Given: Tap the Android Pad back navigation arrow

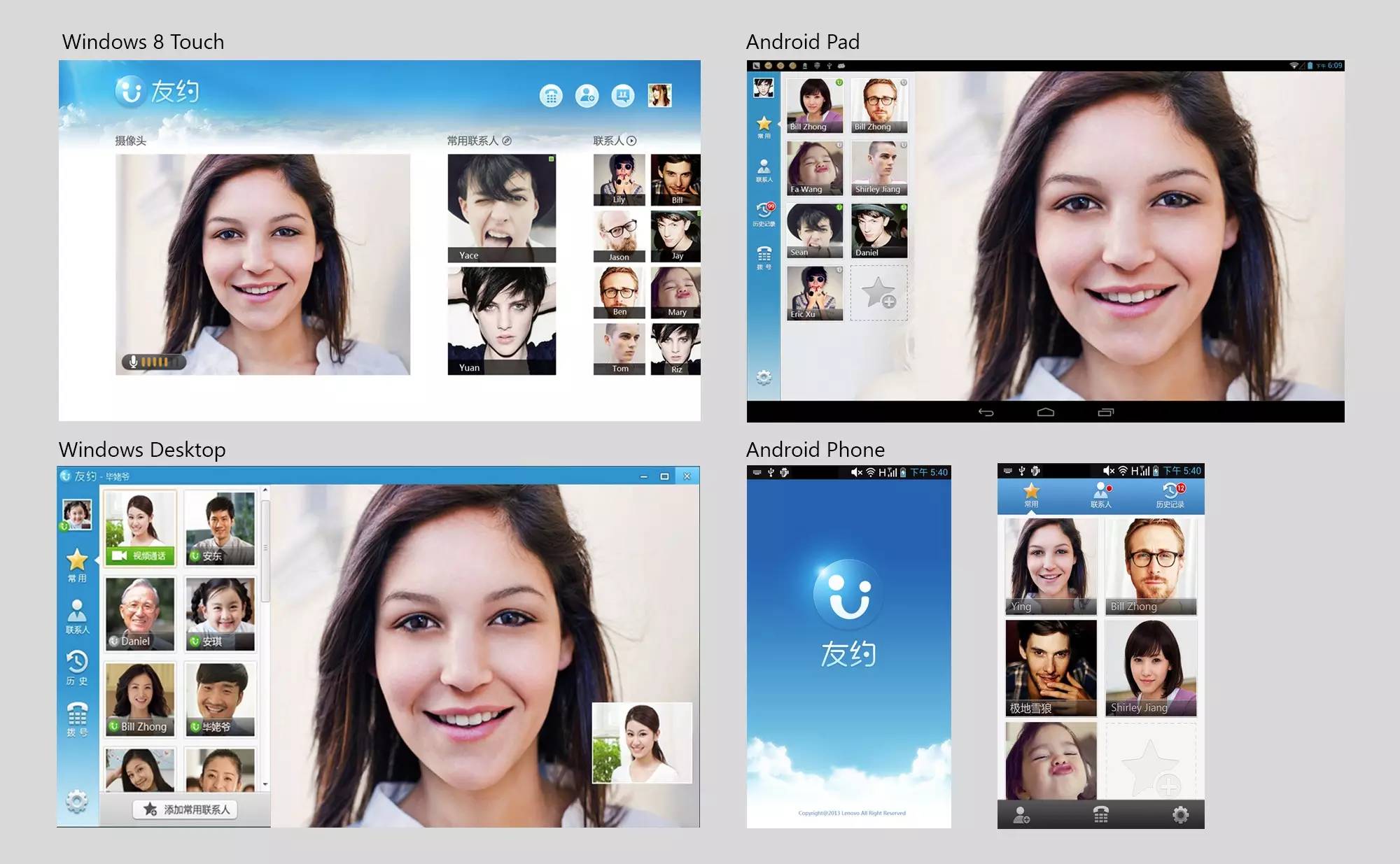Looking at the screenshot, I should [986, 412].
